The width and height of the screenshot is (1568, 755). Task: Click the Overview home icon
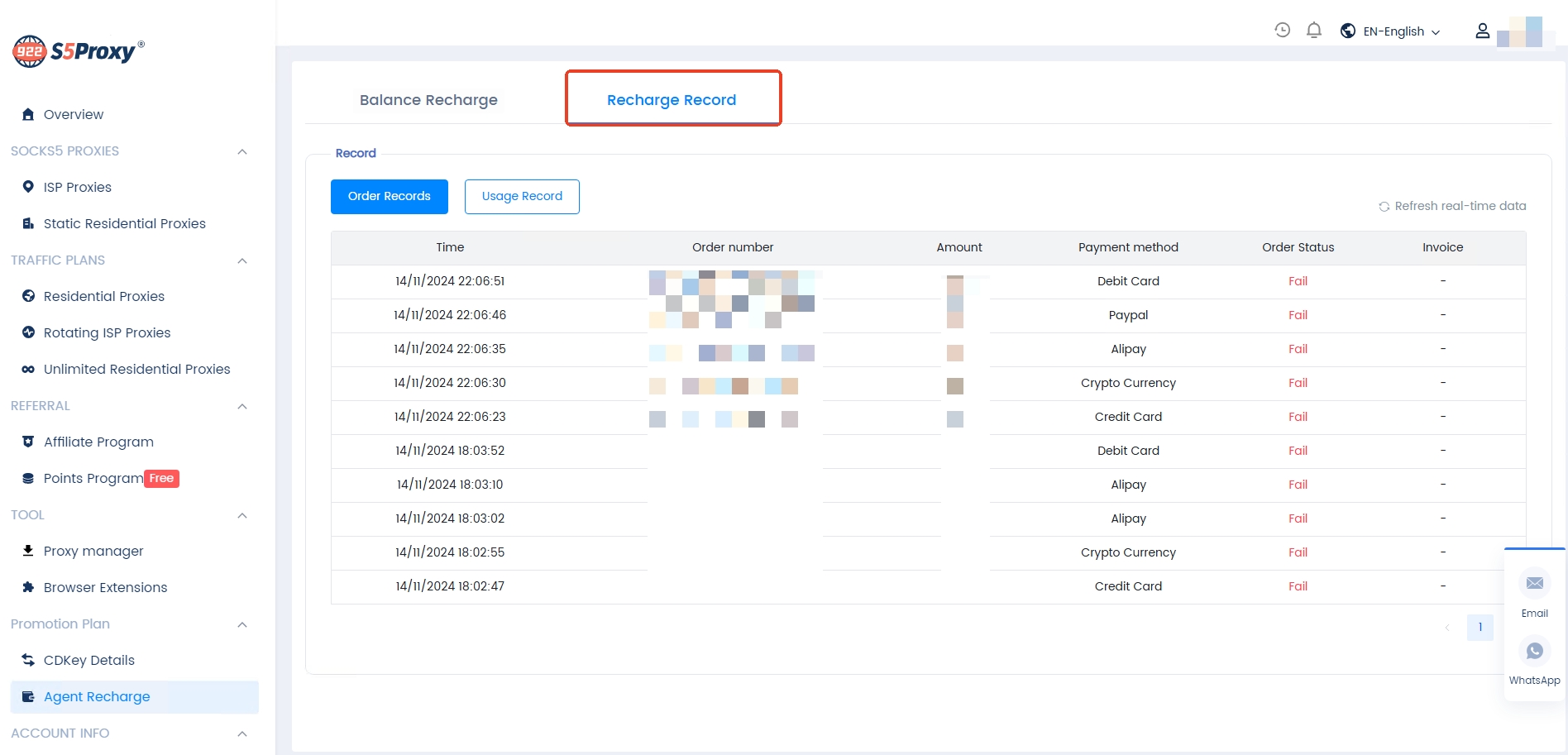coord(28,114)
